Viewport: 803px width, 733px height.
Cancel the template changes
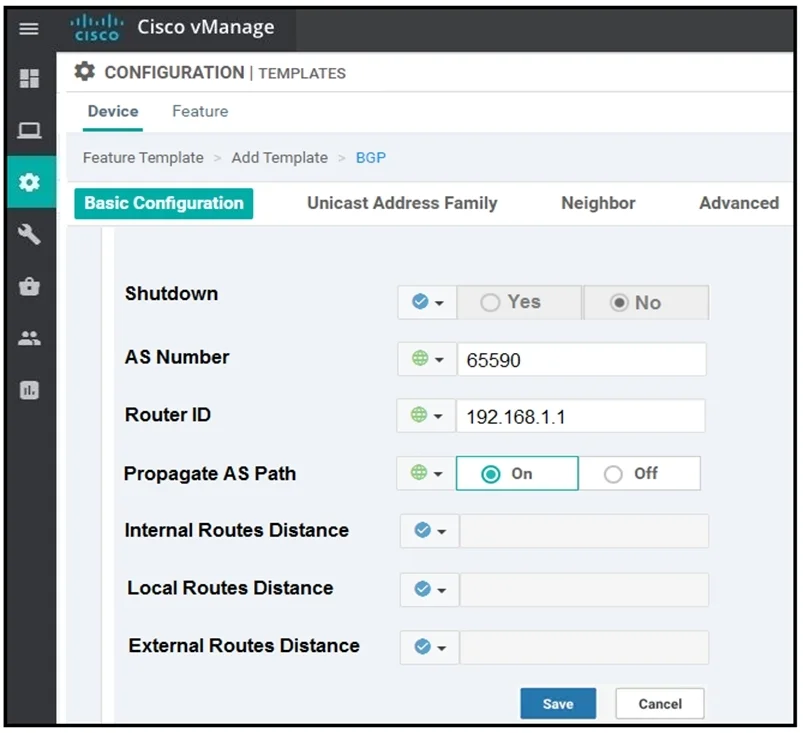660,703
